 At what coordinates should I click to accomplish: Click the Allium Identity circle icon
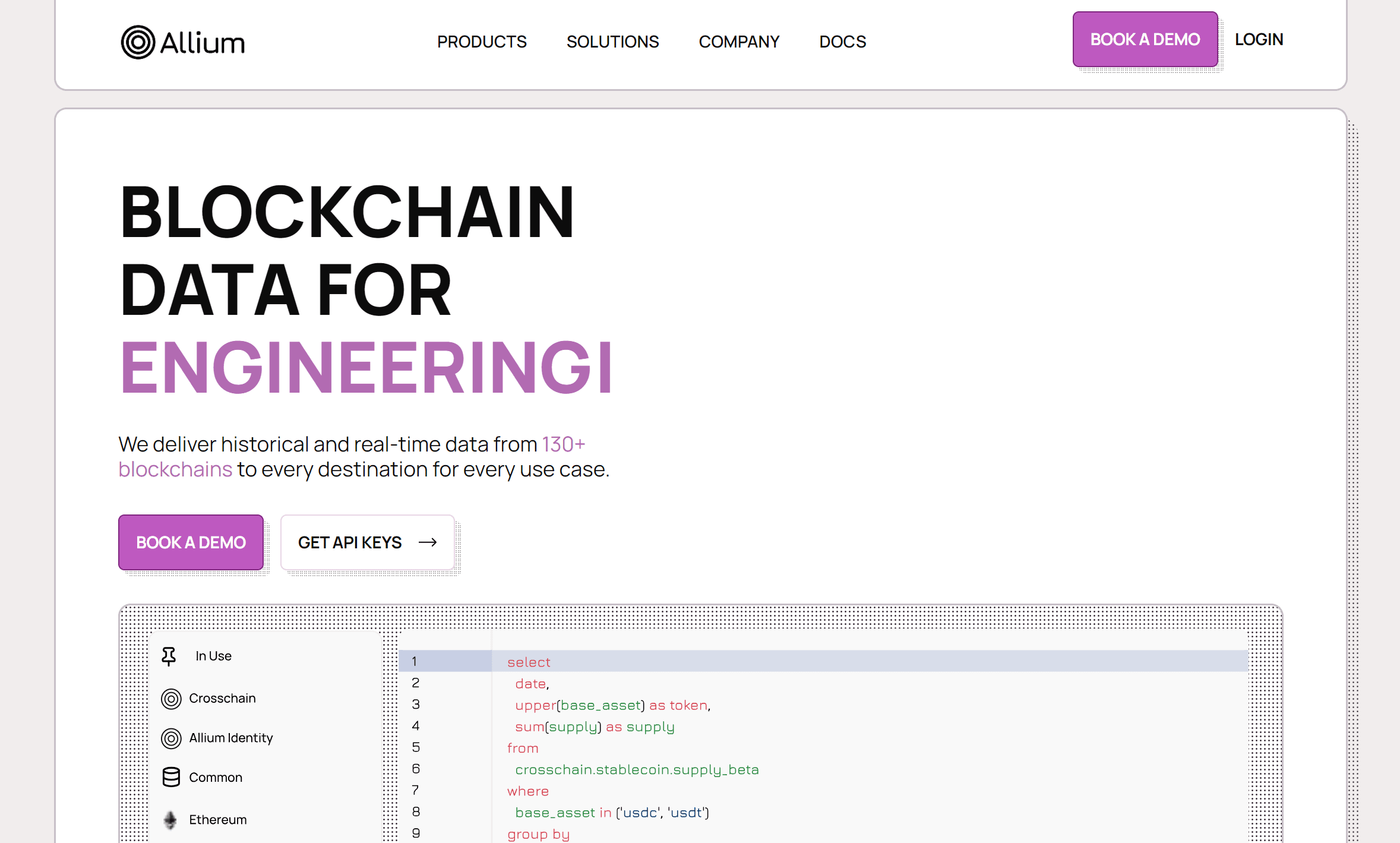point(171,738)
